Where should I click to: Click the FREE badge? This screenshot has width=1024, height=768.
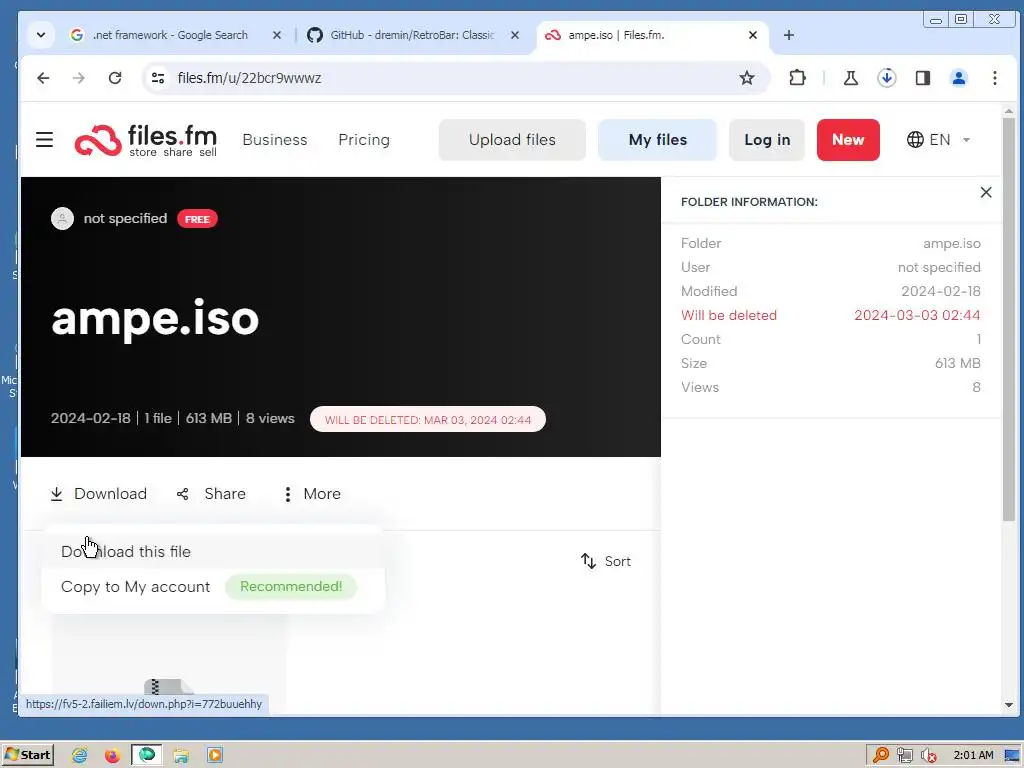pyautogui.click(x=197, y=219)
